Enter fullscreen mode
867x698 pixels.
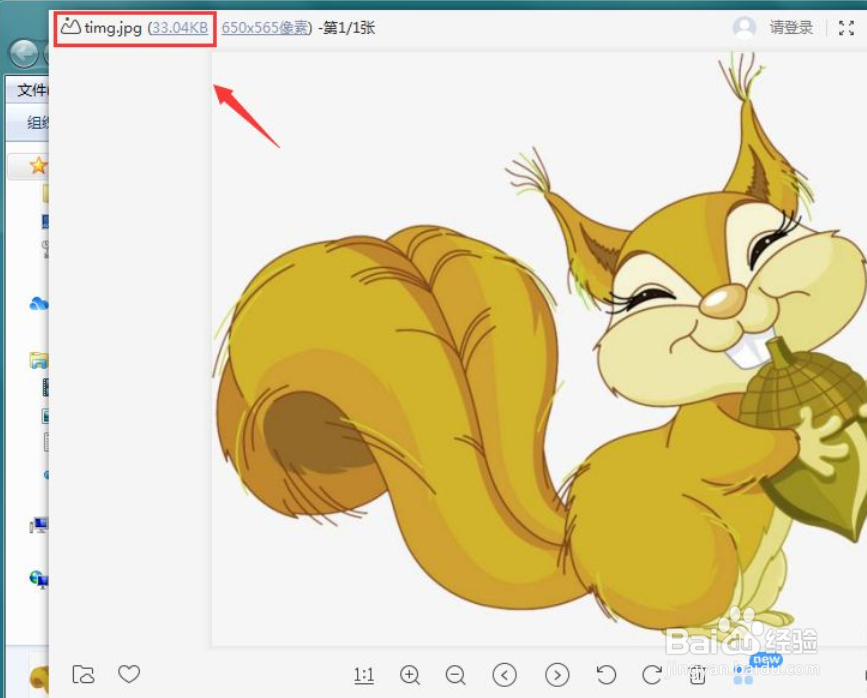[x=846, y=29]
